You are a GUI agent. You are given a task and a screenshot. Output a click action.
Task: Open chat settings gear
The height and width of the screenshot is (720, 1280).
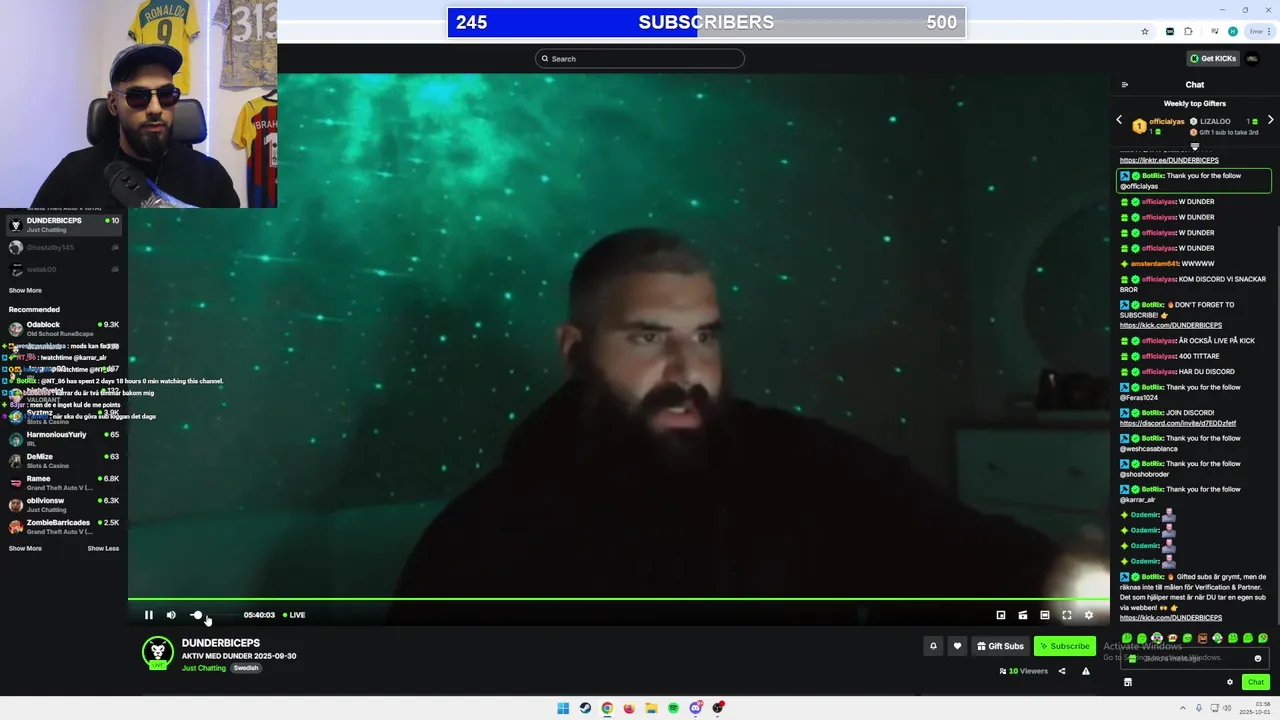point(1230,682)
